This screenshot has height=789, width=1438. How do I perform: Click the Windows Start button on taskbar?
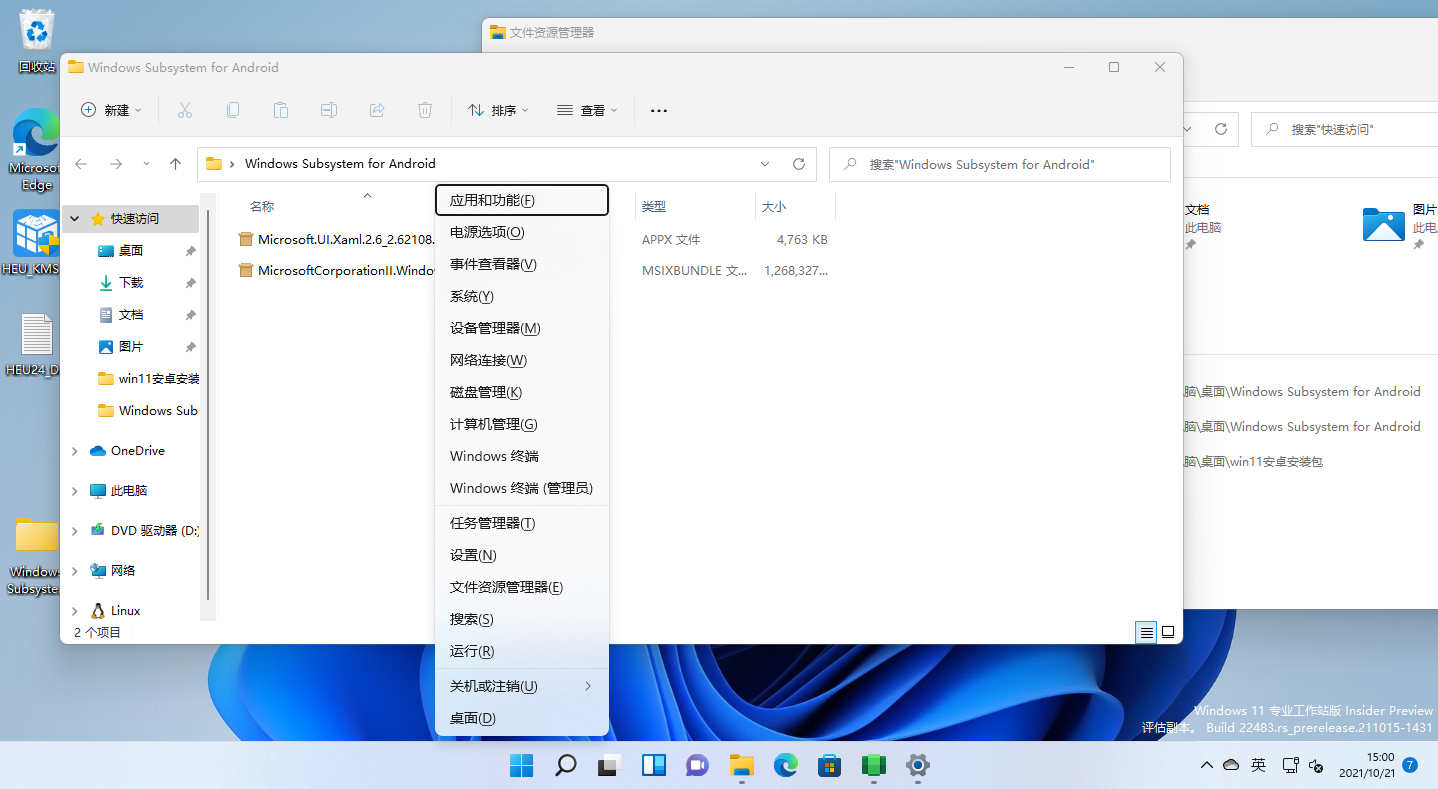[521, 765]
